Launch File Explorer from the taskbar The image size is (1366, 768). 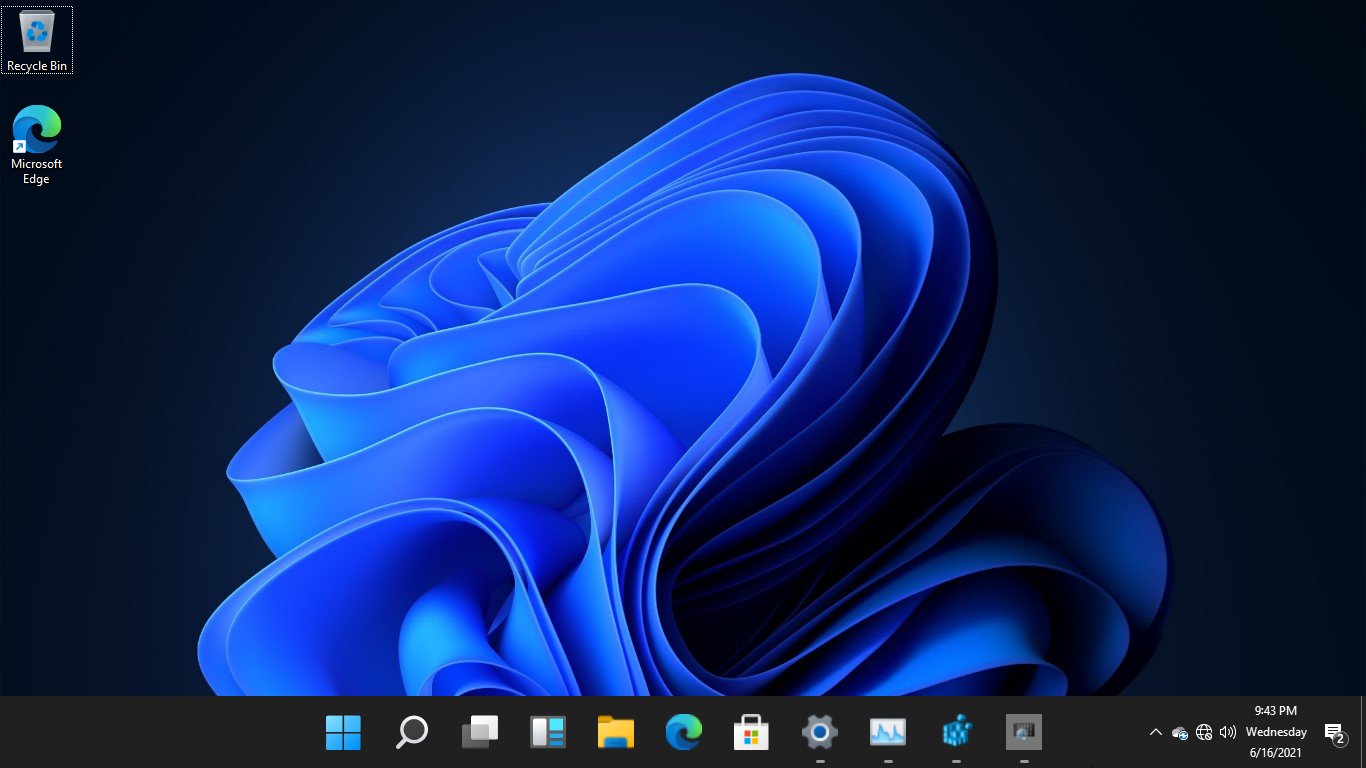tap(616, 732)
